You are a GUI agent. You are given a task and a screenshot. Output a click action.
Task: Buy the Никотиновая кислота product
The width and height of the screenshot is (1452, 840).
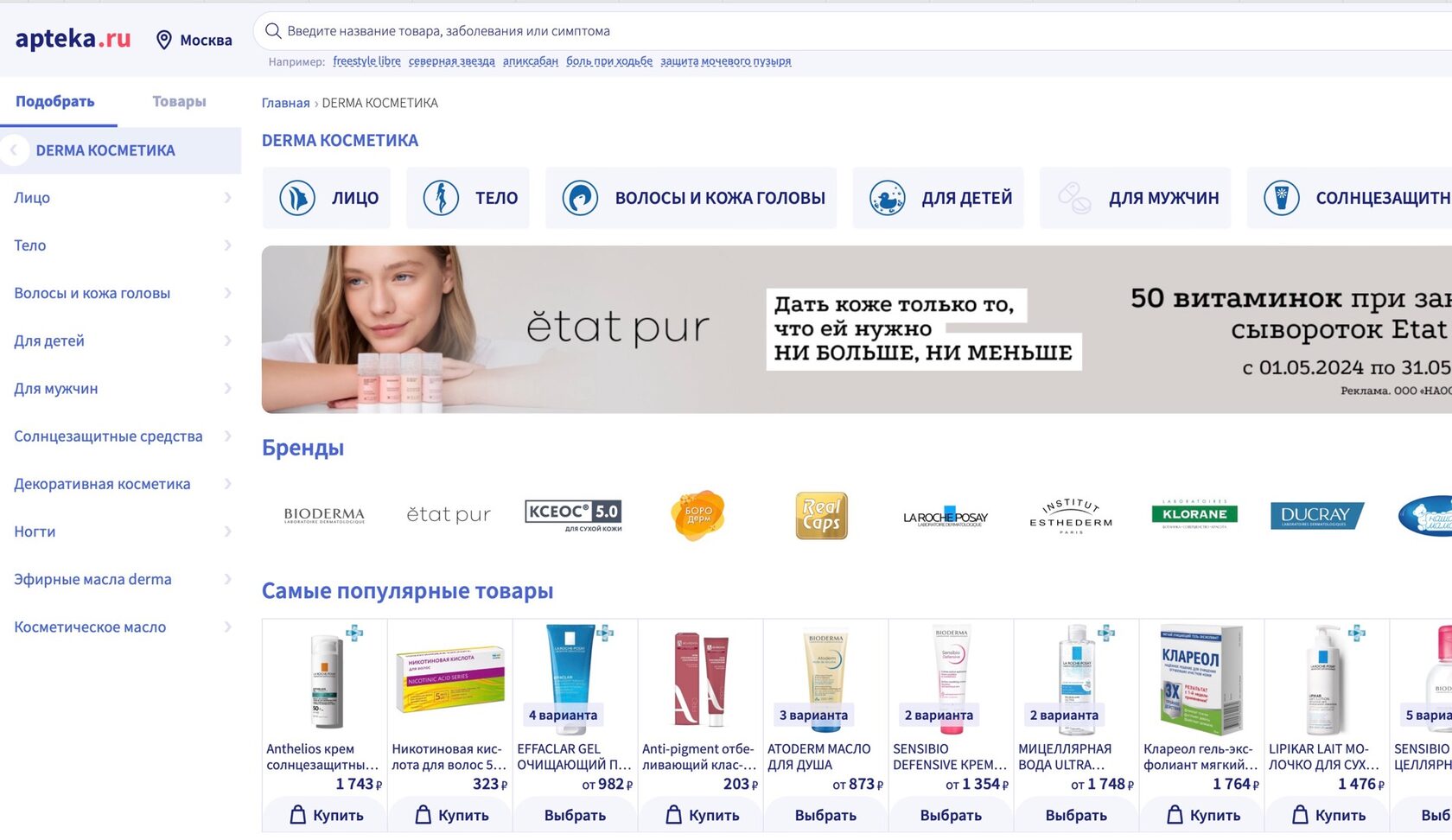449,815
